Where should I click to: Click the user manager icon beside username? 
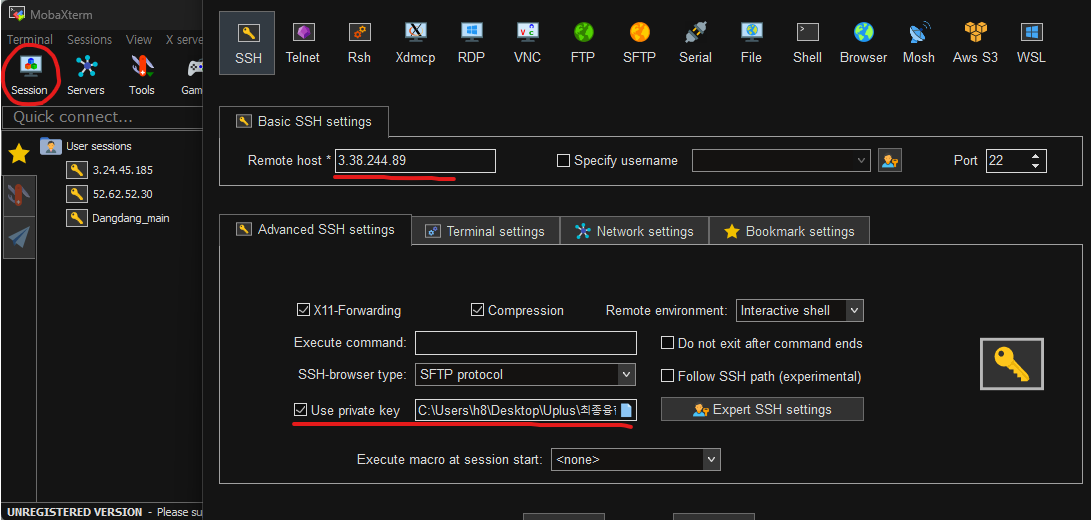click(889, 161)
